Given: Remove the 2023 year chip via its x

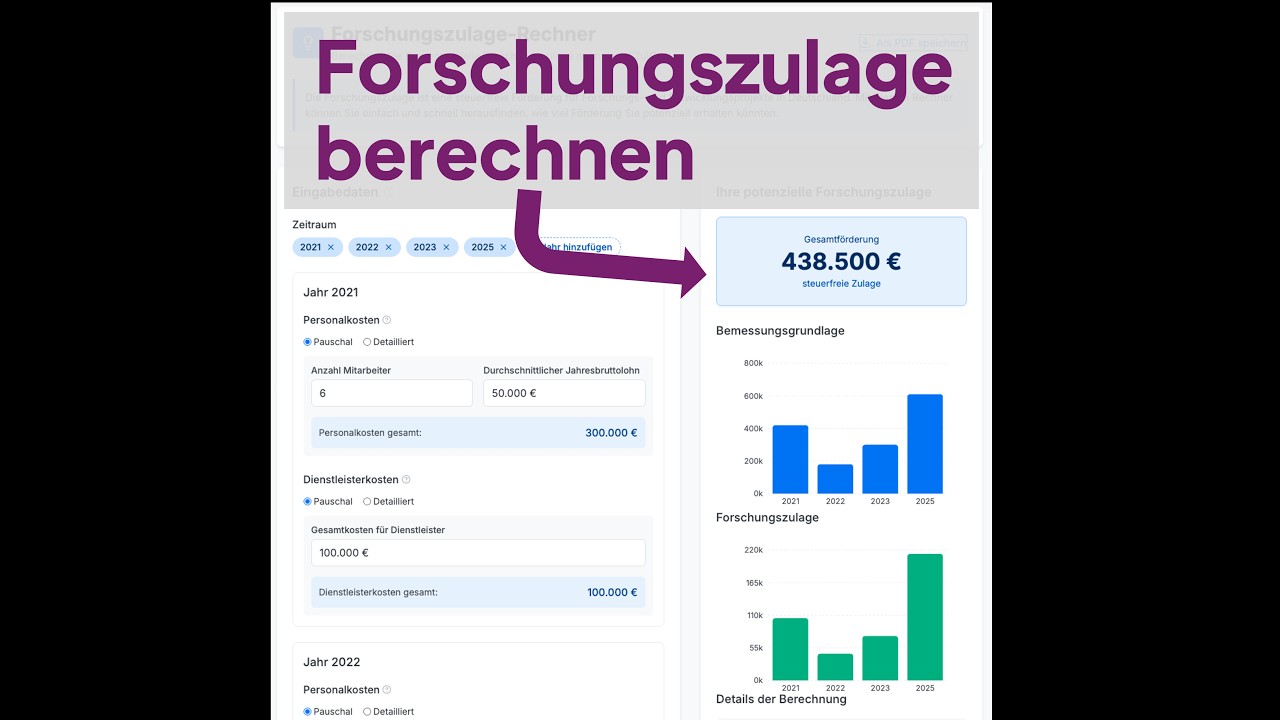Looking at the screenshot, I should (x=446, y=247).
